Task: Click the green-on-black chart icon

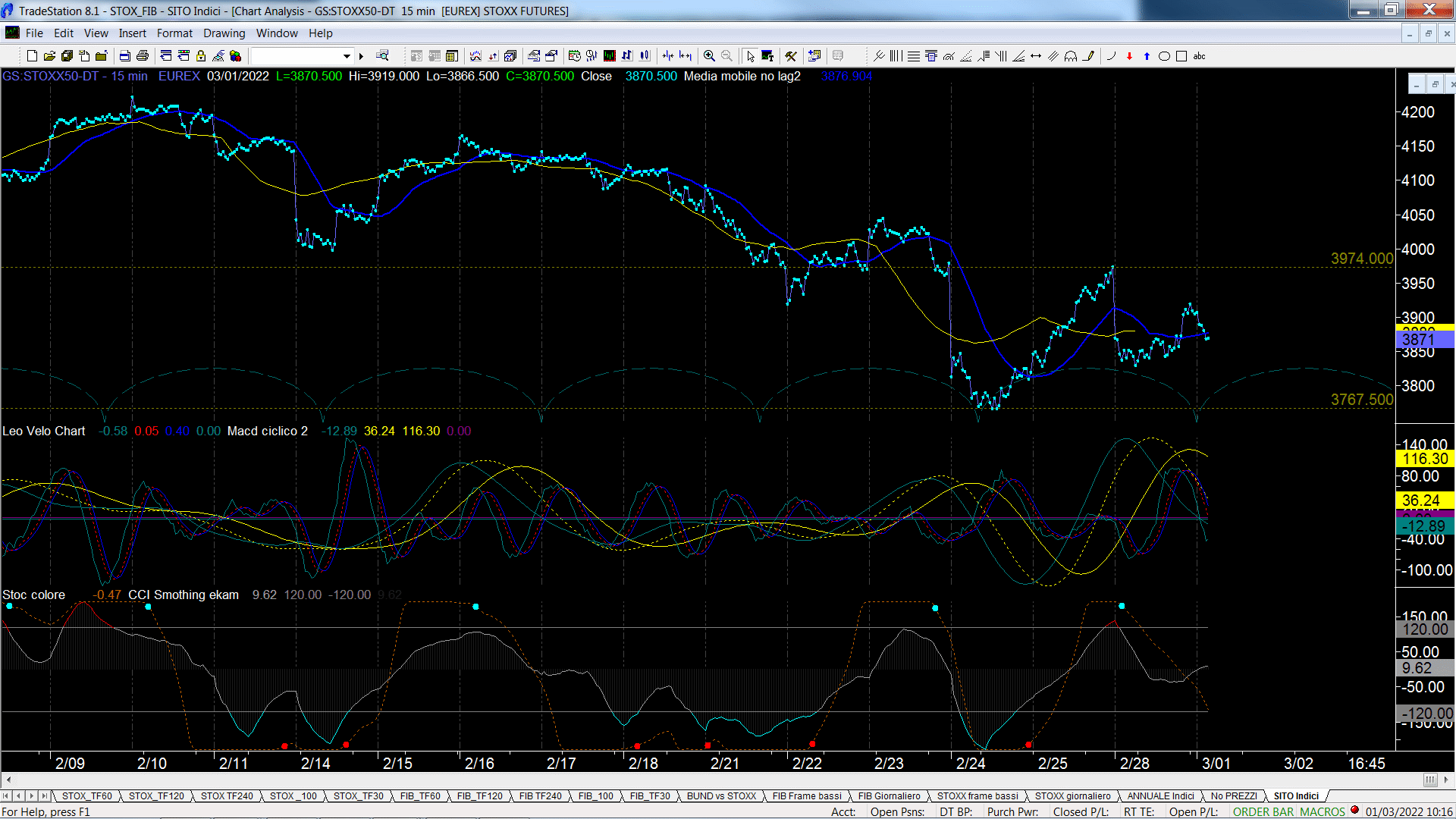Action: (609, 56)
